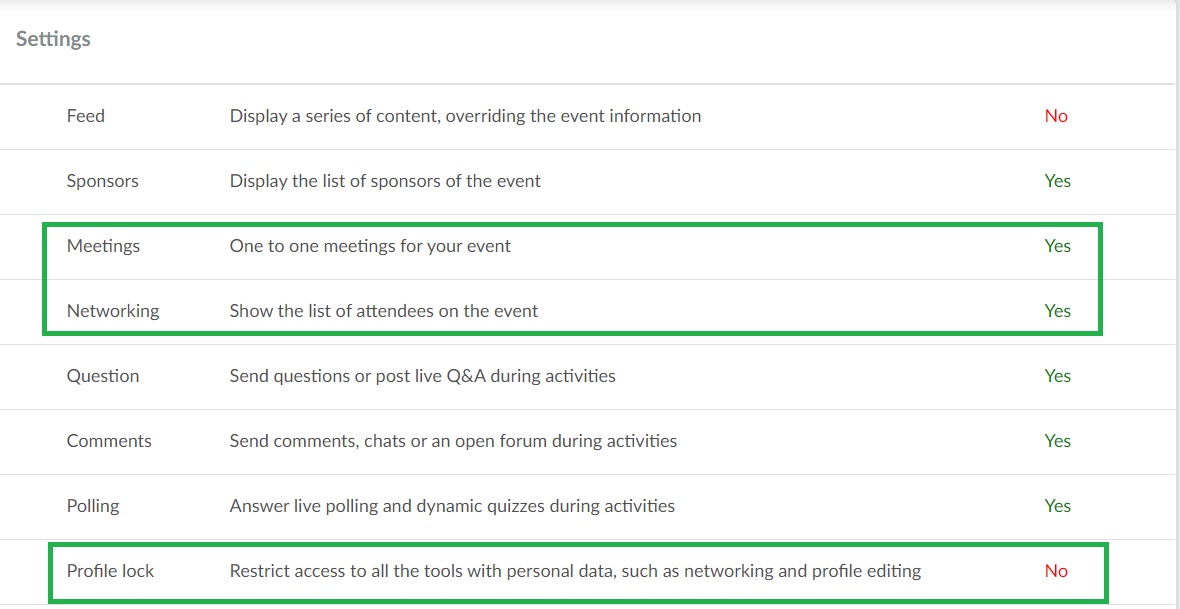Select the Networking setting label
This screenshot has height=609, width=1180.
[x=113, y=311]
